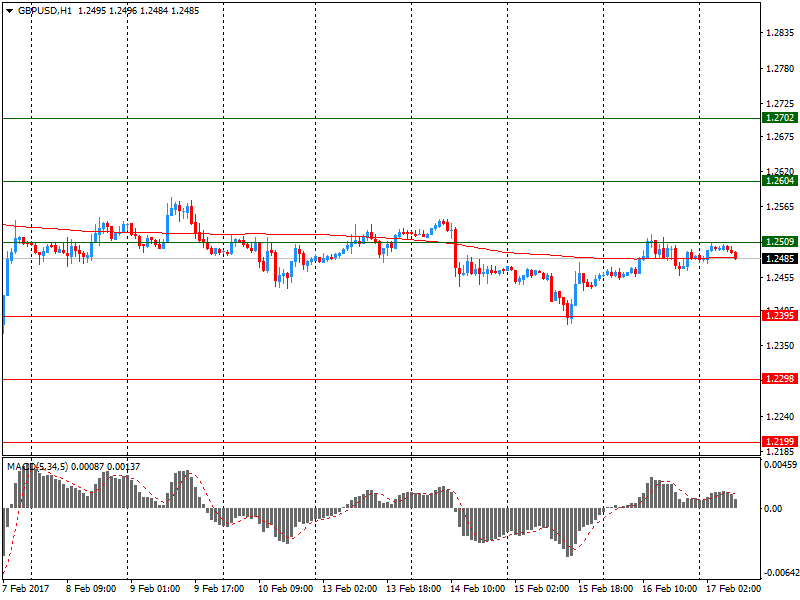Select the 1.2240 price scale value
This screenshot has width=800, height=600.
coord(781,417)
